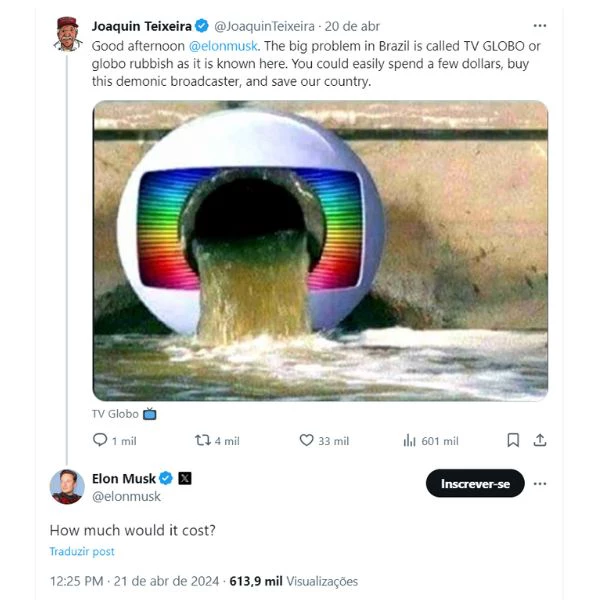Click the Elon Musk display name
The width and height of the screenshot is (600, 600).
click(x=124, y=478)
